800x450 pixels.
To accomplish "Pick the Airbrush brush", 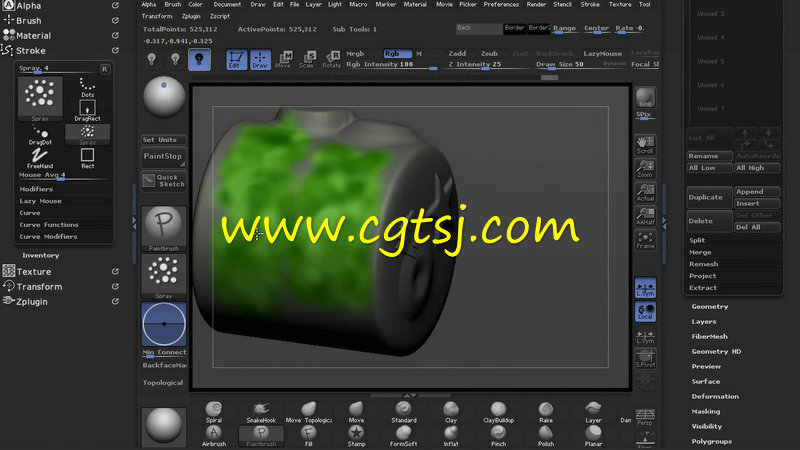I will point(214,436).
